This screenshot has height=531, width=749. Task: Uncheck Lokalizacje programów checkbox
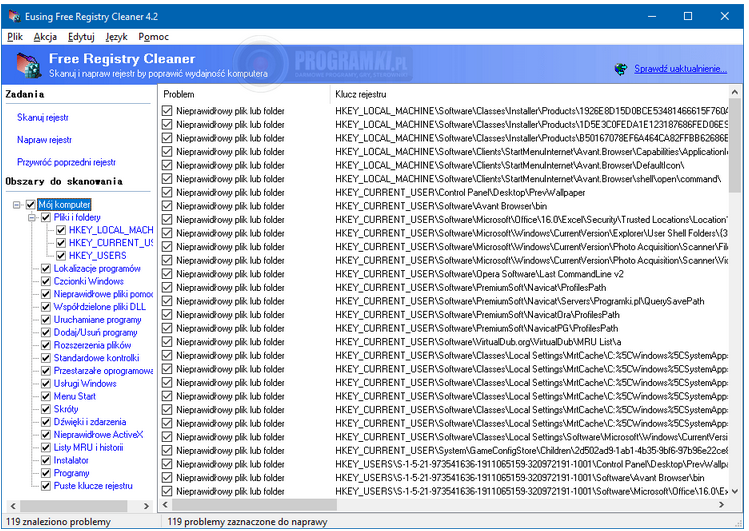(46, 269)
